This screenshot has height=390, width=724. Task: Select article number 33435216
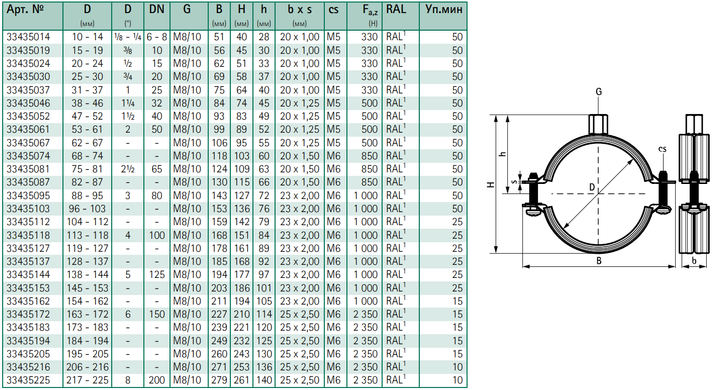[x=28, y=367]
